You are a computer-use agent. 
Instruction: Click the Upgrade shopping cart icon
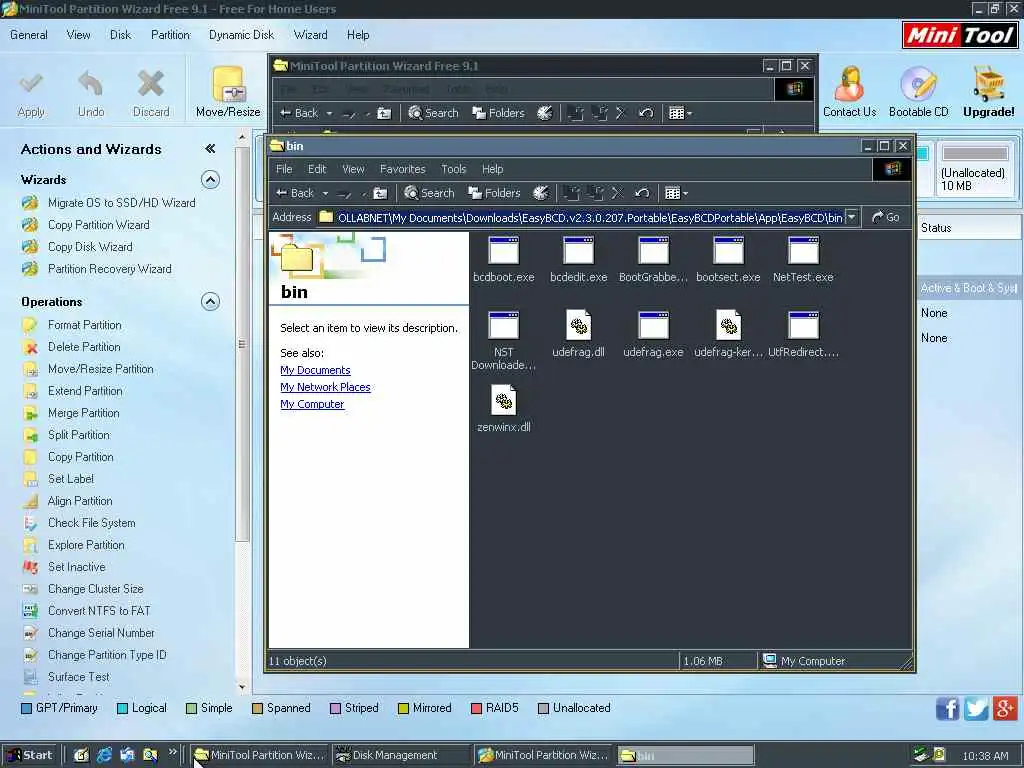point(988,84)
